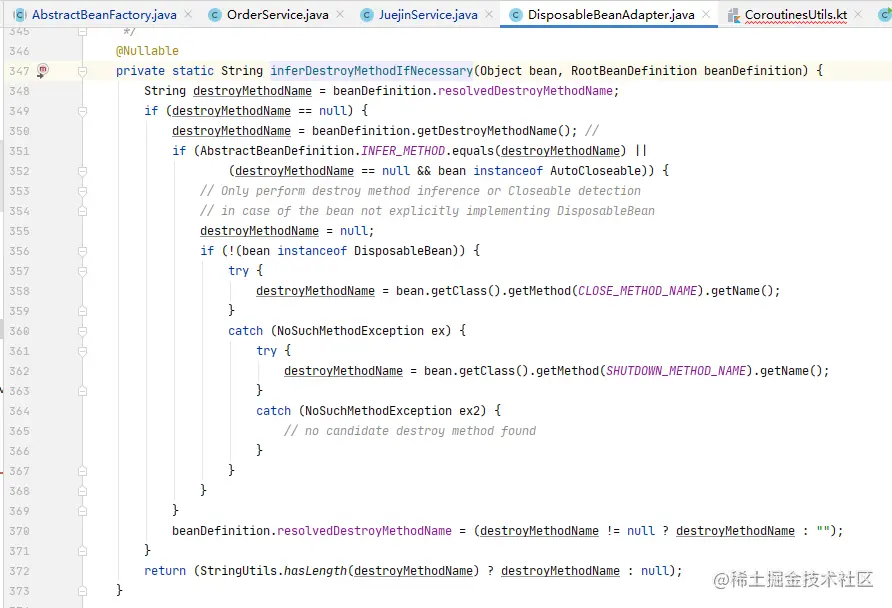Screen dimensions: 892x608
Task: Click line number 347 in gutter
Action: 19,71
